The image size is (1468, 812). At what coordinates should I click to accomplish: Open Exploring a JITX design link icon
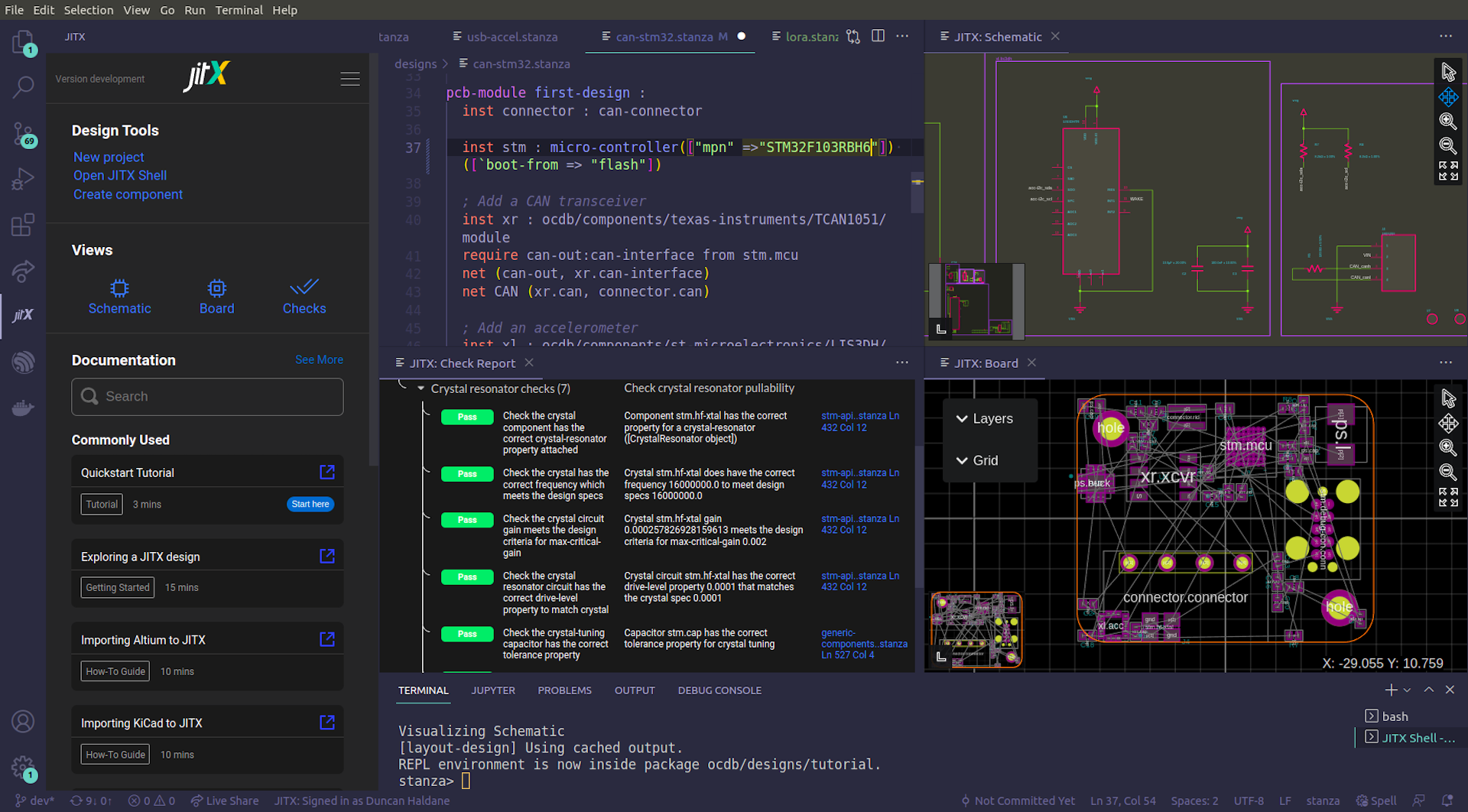pyautogui.click(x=327, y=556)
